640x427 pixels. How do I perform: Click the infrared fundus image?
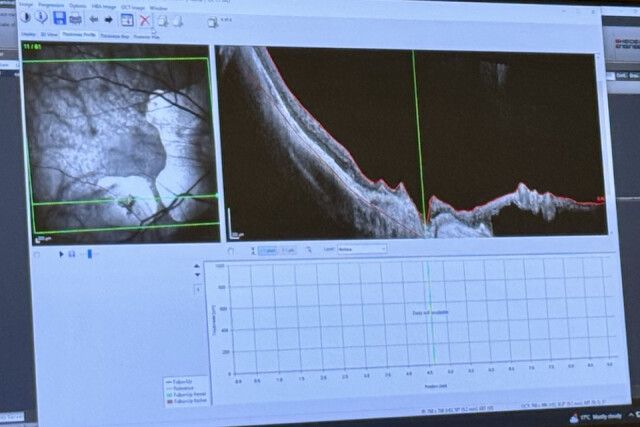click(x=115, y=144)
